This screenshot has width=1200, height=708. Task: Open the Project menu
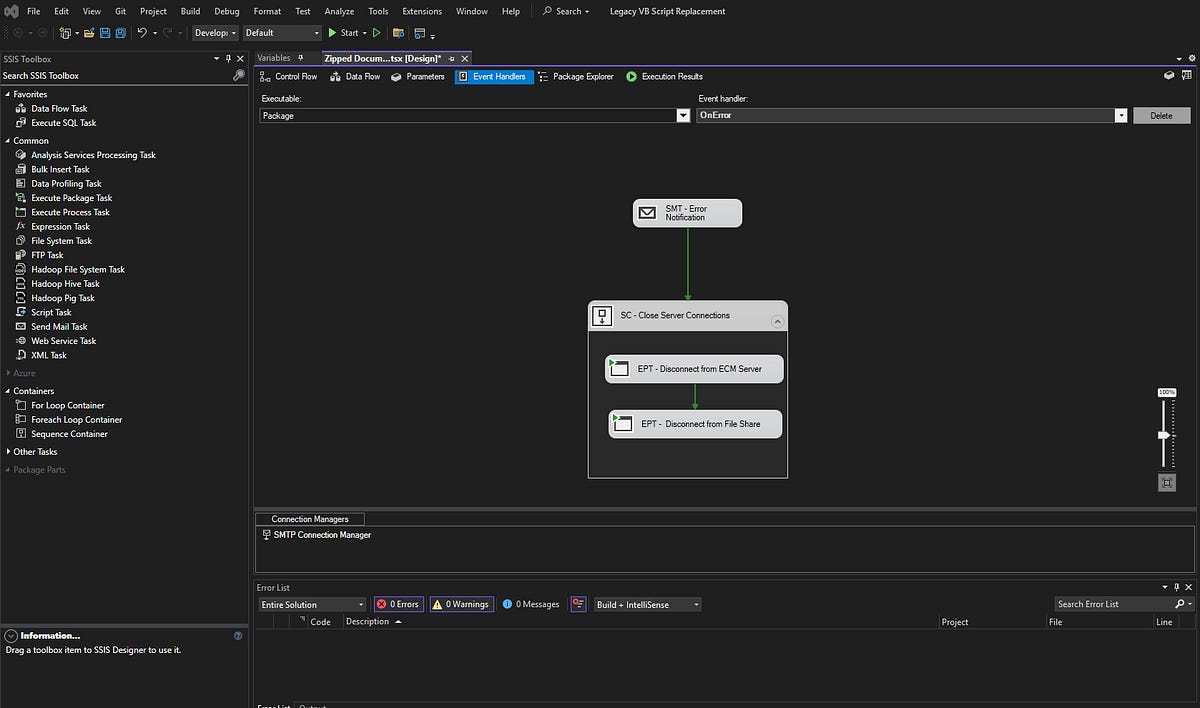[153, 11]
